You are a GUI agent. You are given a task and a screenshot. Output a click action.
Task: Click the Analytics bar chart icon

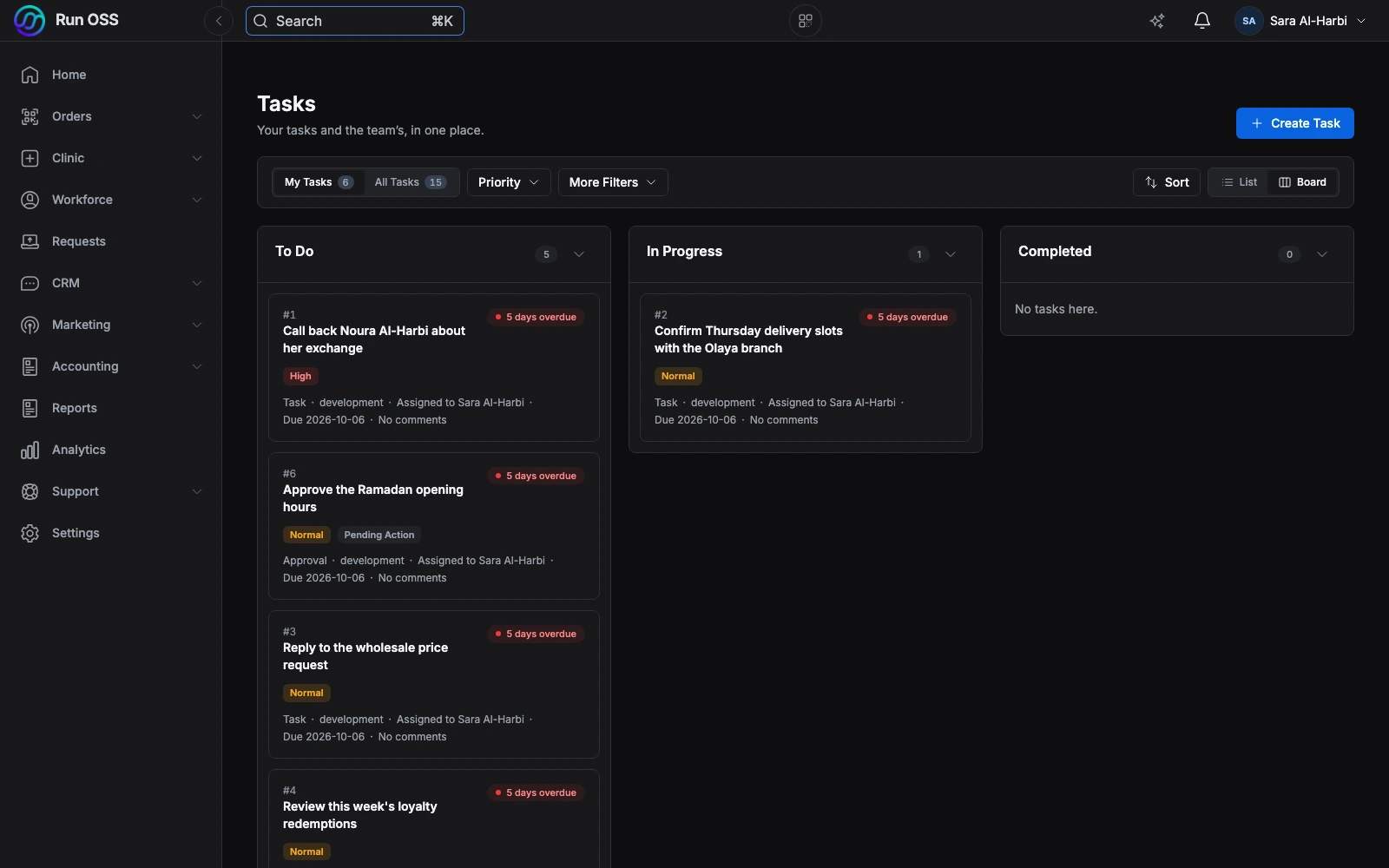(30, 450)
